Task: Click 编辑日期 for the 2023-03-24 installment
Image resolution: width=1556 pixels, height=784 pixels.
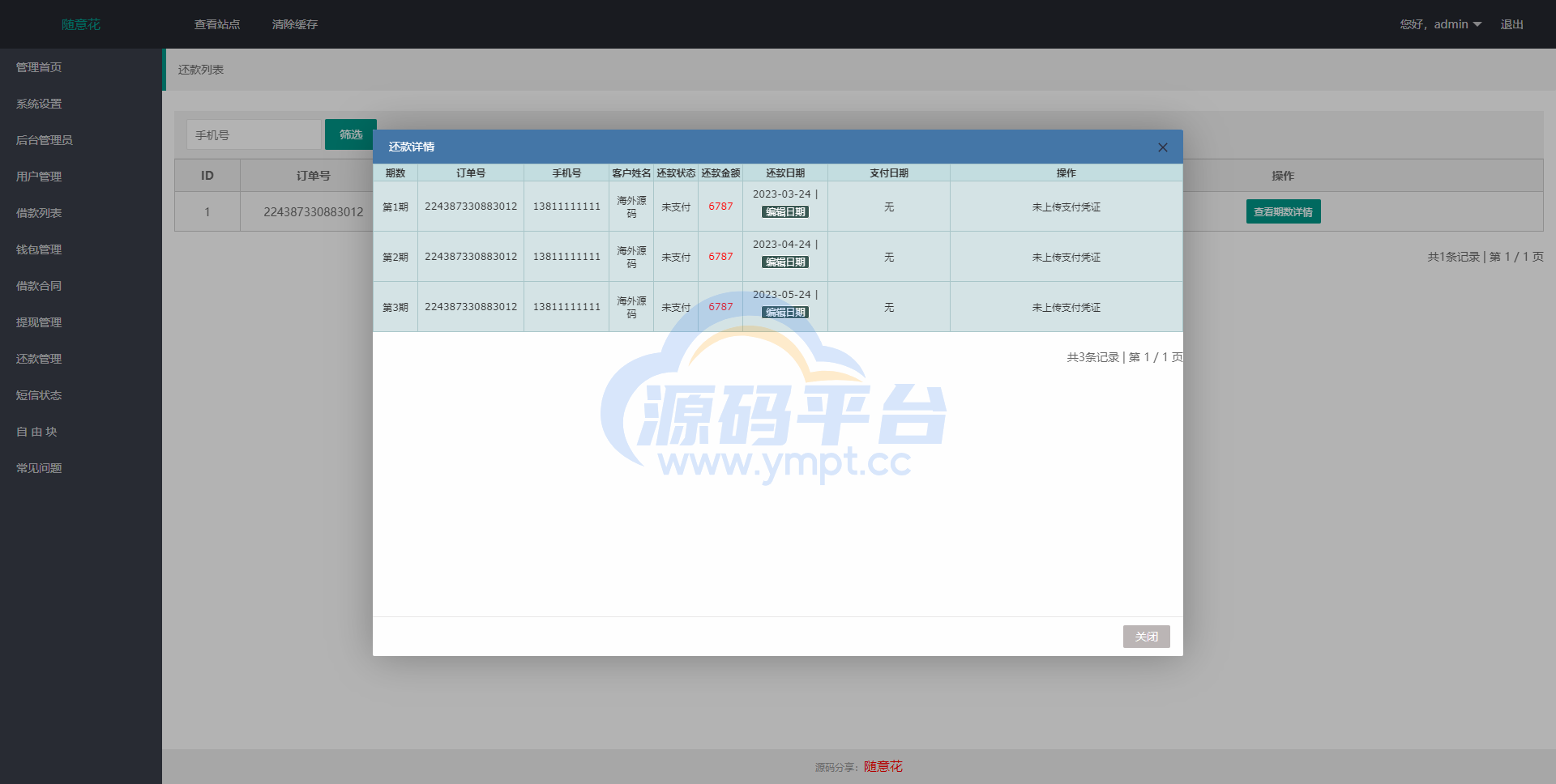Action: tap(785, 212)
